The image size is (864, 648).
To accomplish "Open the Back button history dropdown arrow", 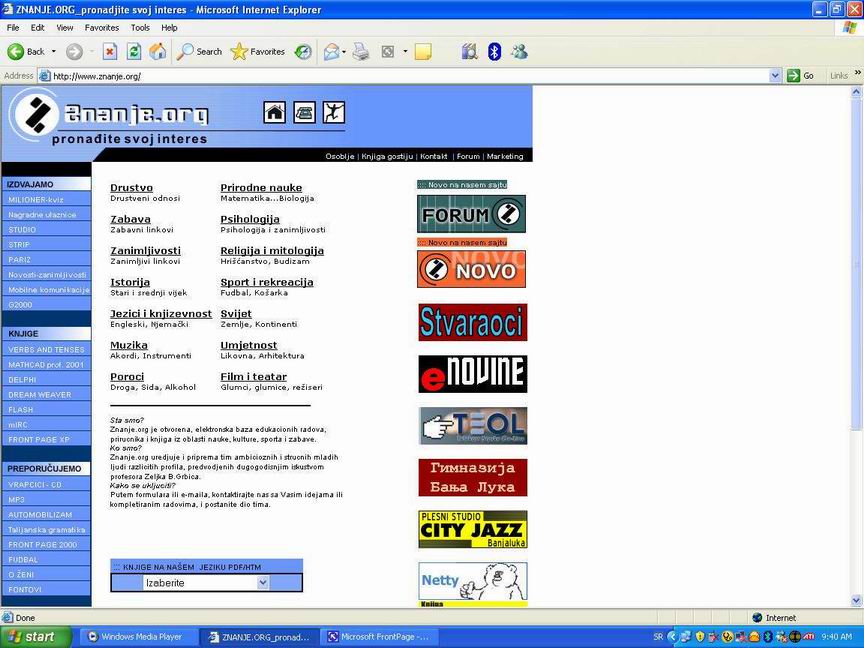I will 53,52.
